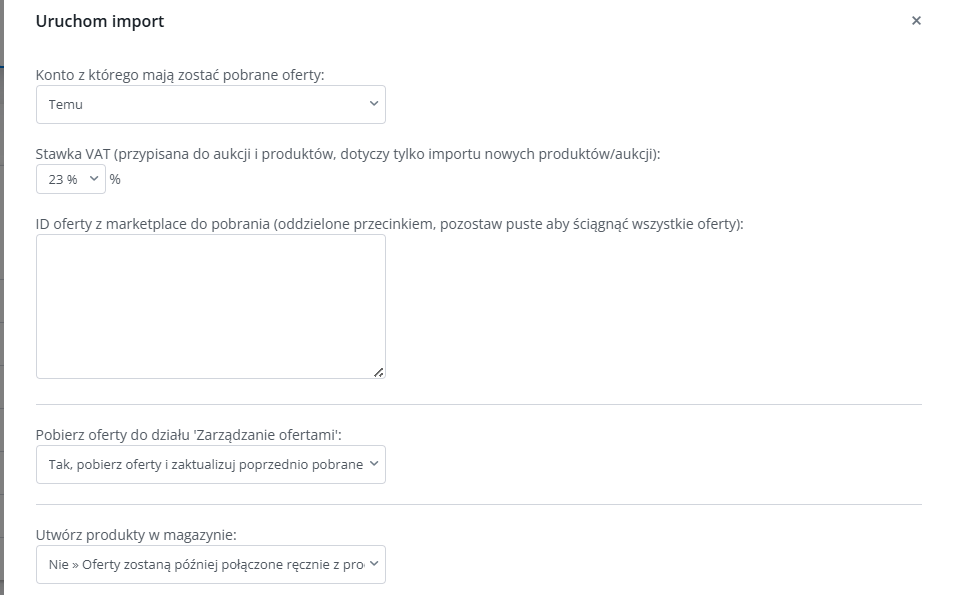Focus the marketplace offer ID text area
The width and height of the screenshot is (953, 595).
[x=210, y=305]
